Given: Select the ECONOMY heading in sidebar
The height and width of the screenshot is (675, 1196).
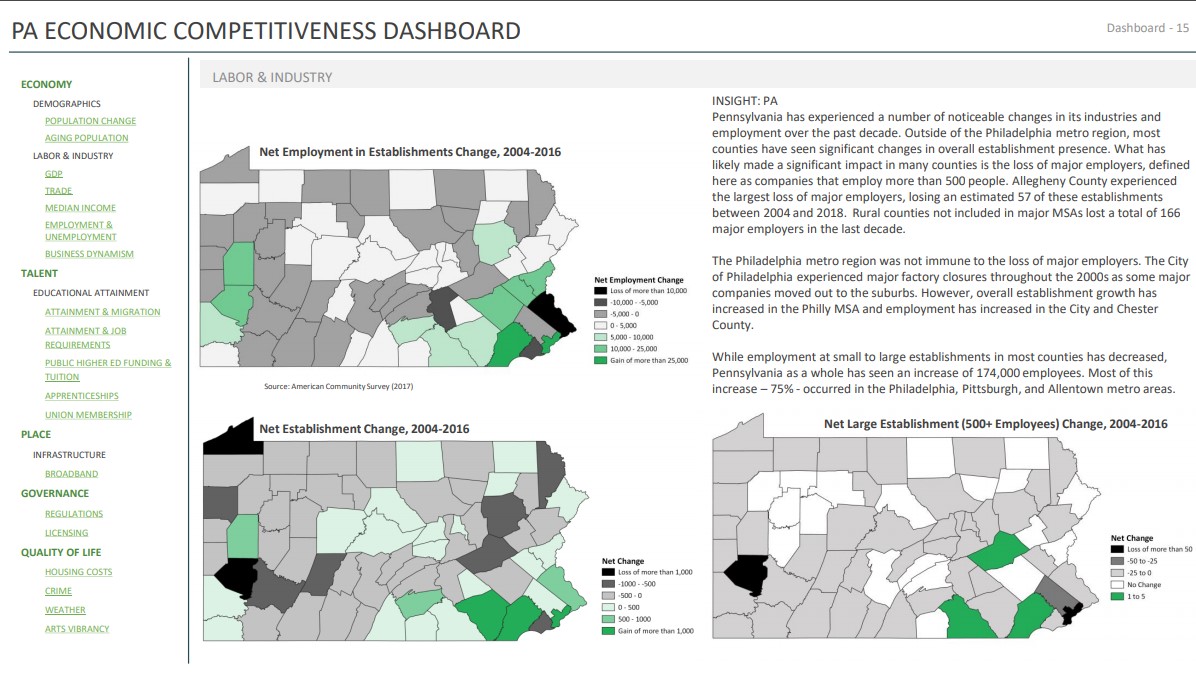Looking at the screenshot, I should pyautogui.click(x=47, y=85).
